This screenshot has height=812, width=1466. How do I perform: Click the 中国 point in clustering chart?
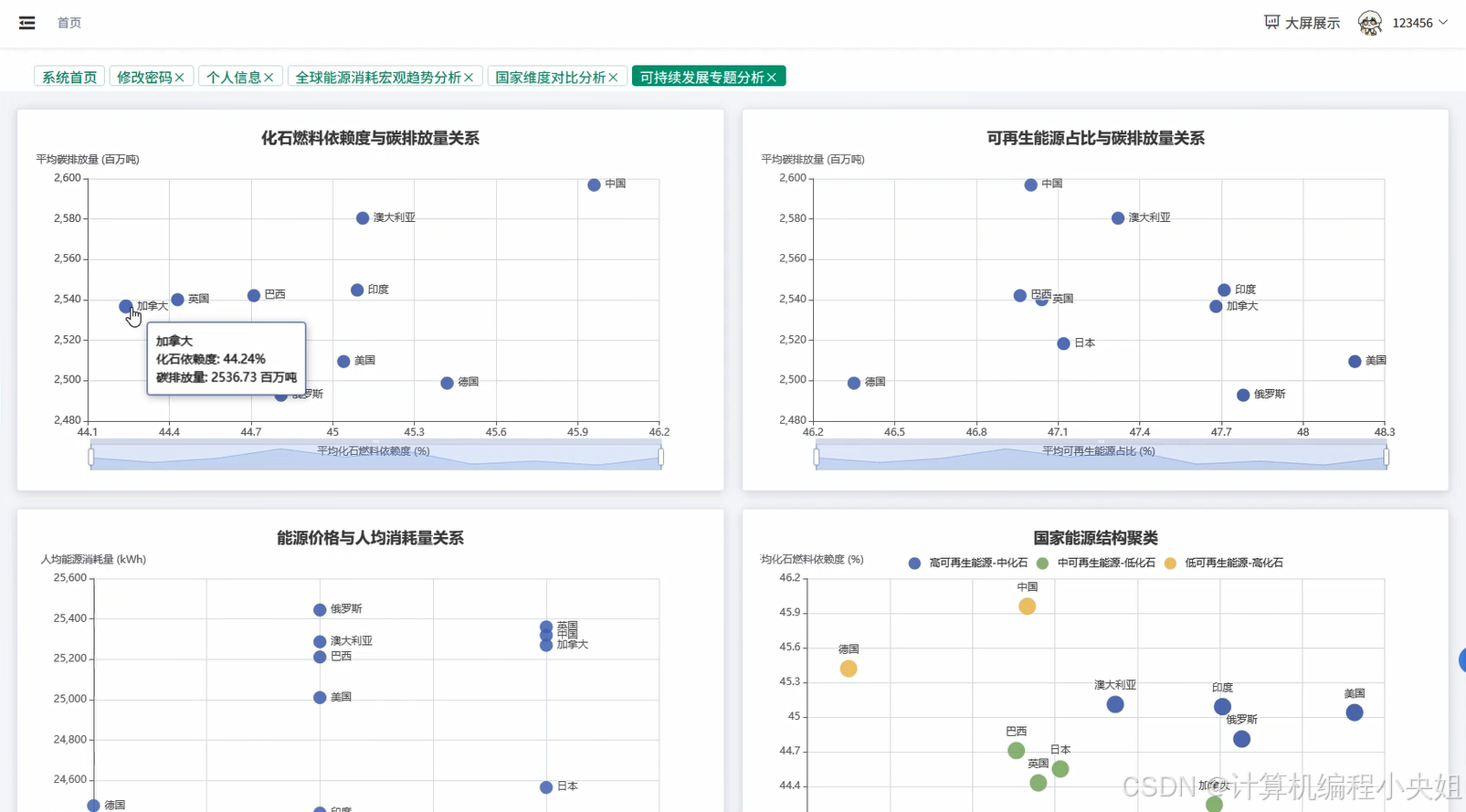click(x=1028, y=606)
